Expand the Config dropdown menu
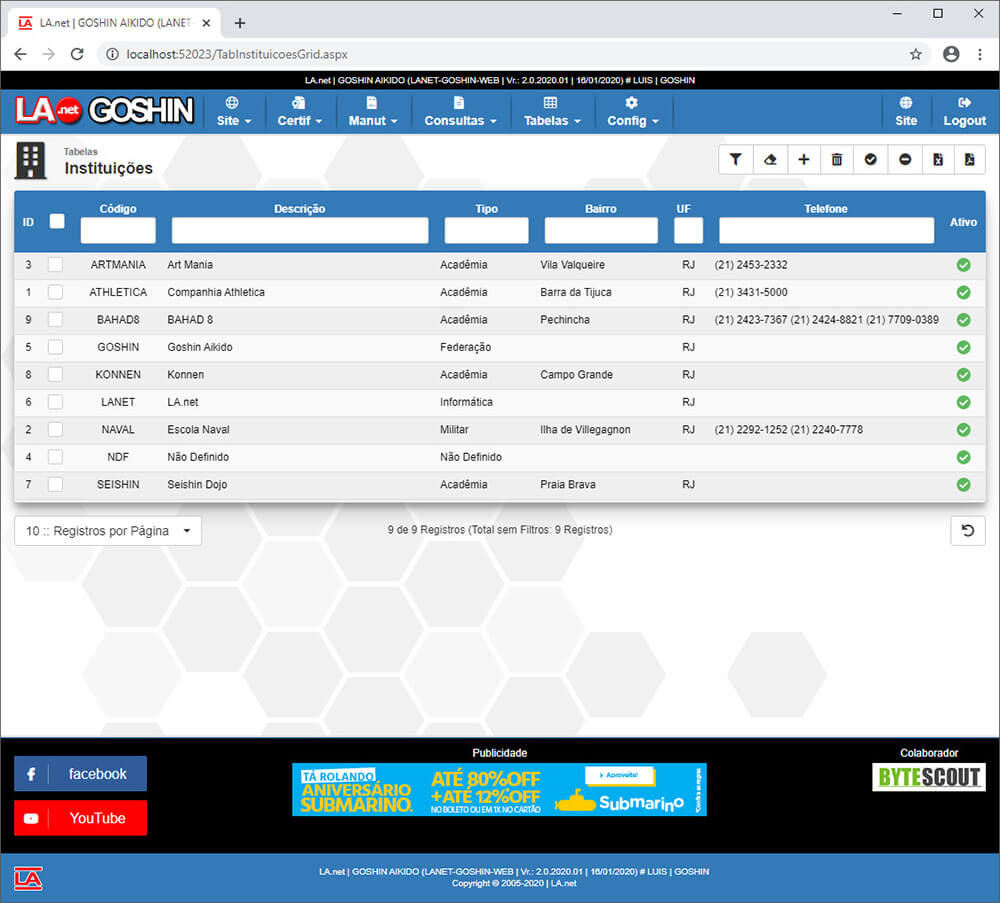Screen dimensions: 1000x903 click(x=632, y=112)
